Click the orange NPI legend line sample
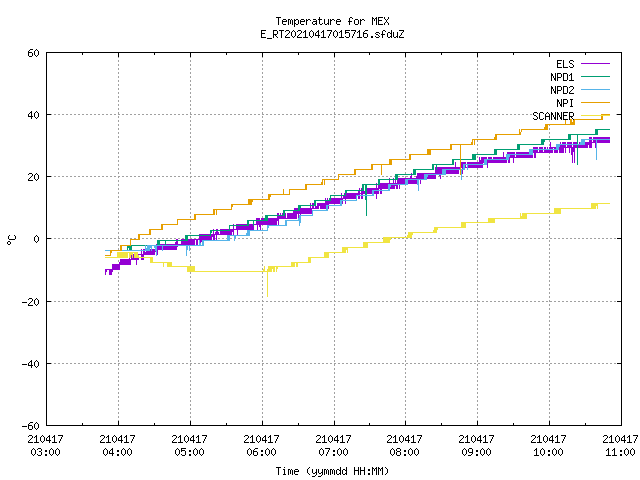Image resolution: width=640 pixels, height=480 pixels. coord(595,103)
